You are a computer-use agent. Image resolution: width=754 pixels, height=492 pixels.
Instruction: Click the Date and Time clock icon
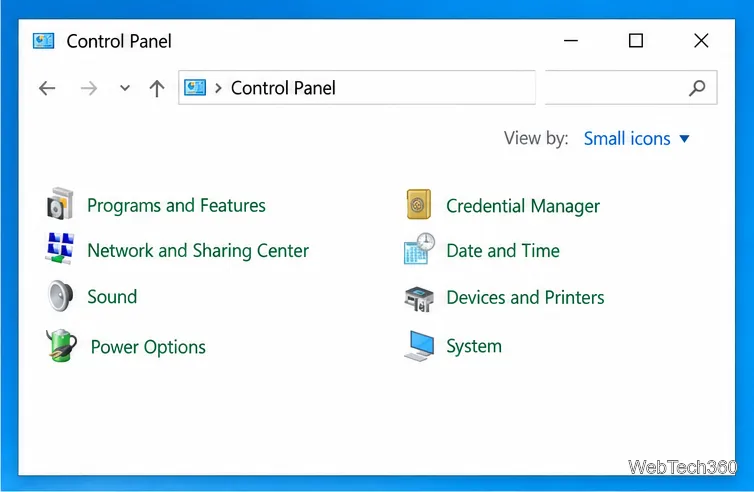pos(419,249)
